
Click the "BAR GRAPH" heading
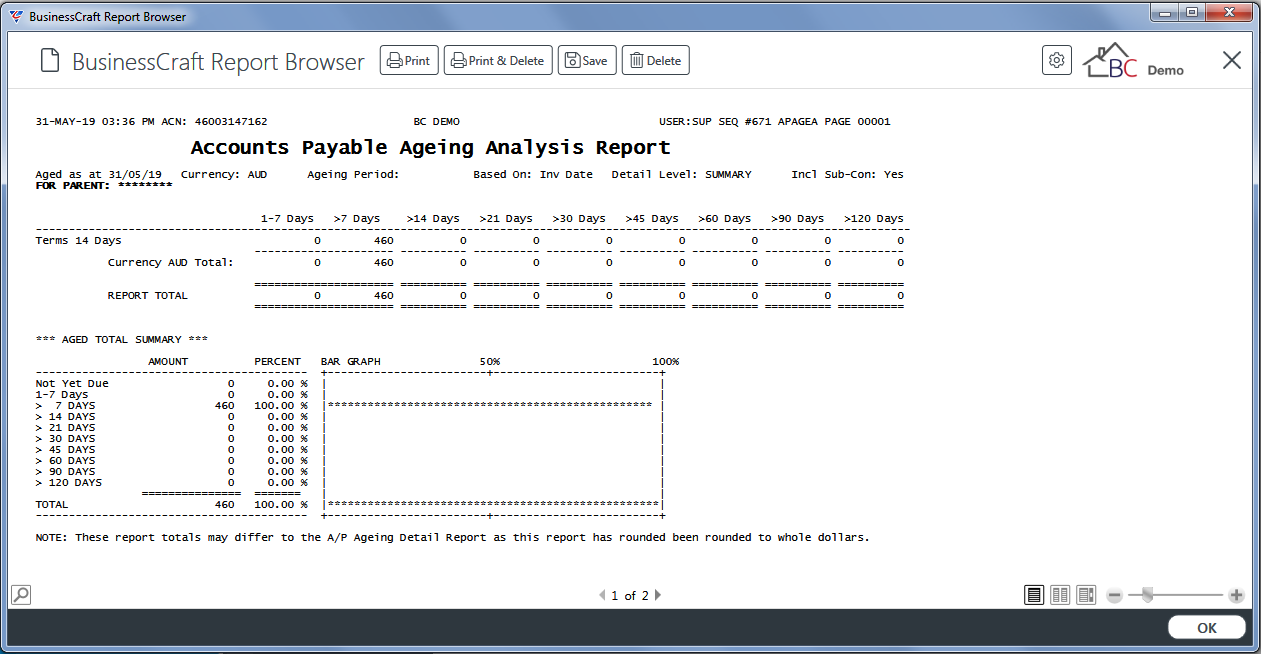click(x=351, y=362)
